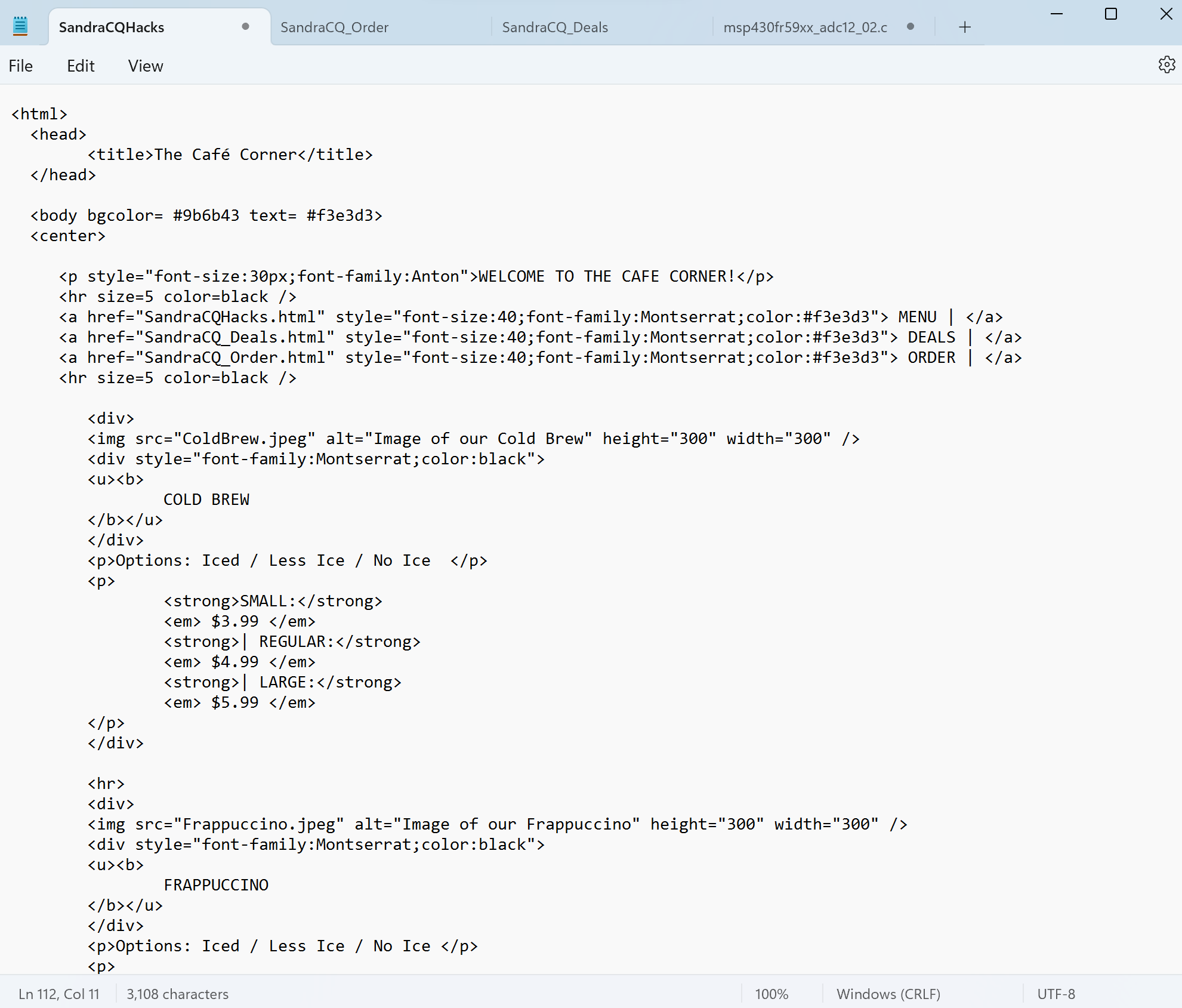Close the Notepad window
The width and height of the screenshot is (1182, 1008).
[1166, 14]
